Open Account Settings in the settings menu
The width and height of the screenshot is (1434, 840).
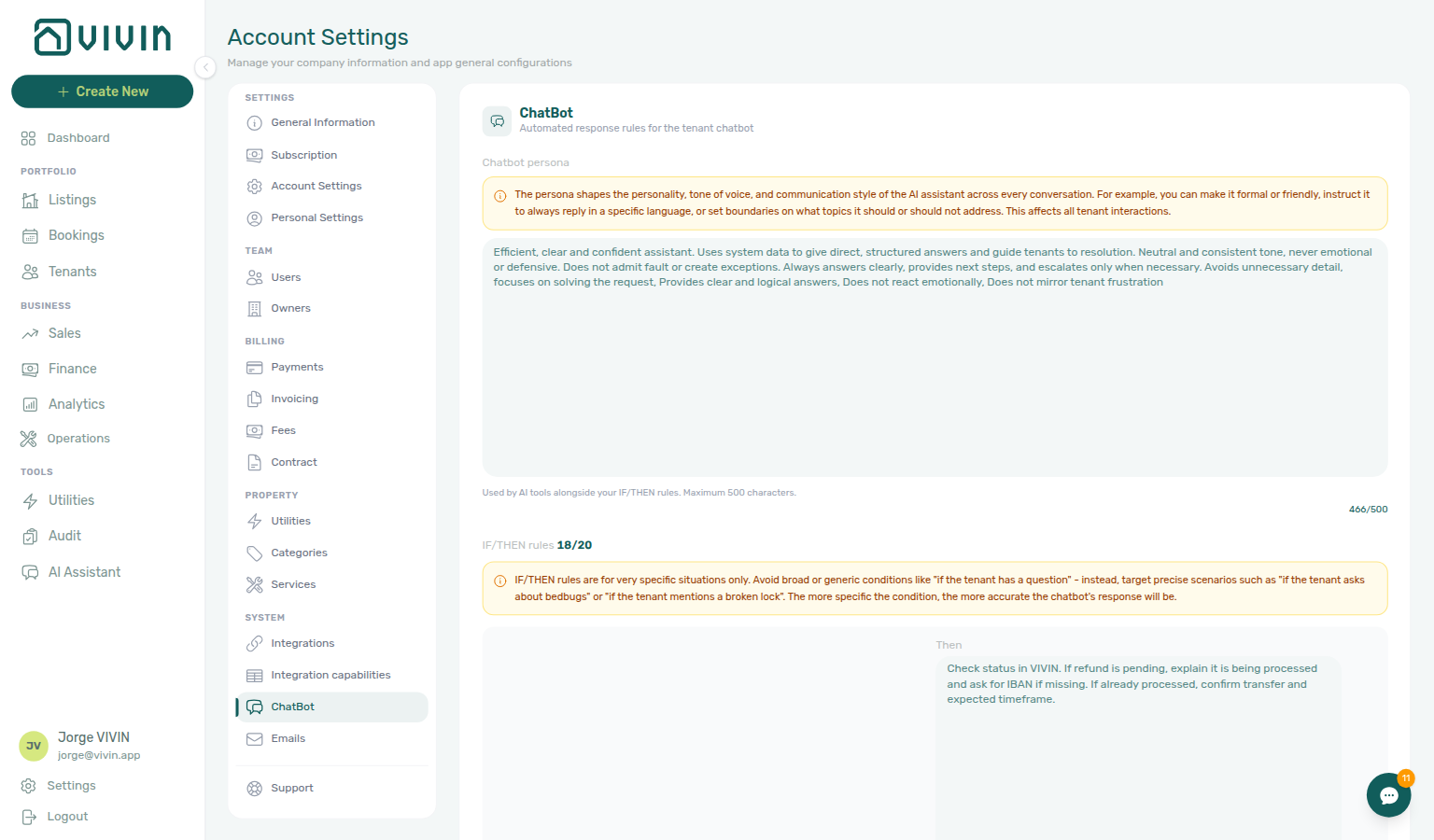(331, 187)
